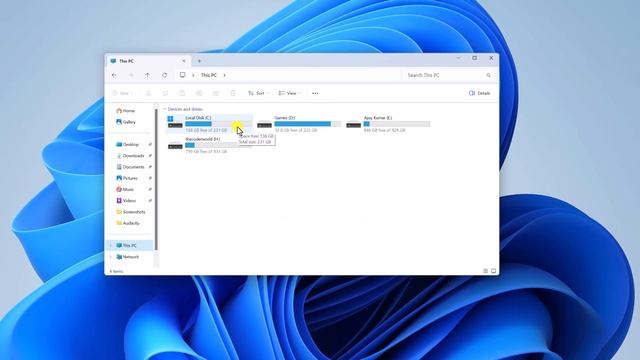Open the See more options ellipsis
The height and width of the screenshot is (360, 640).
click(x=315, y=93)
